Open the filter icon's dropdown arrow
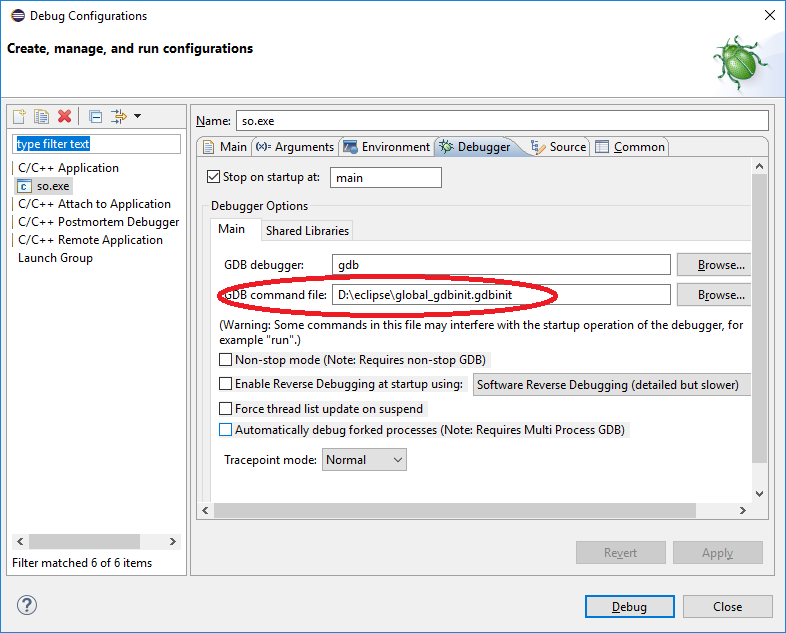This screenshot has width=786, height=633. (137, 117)
